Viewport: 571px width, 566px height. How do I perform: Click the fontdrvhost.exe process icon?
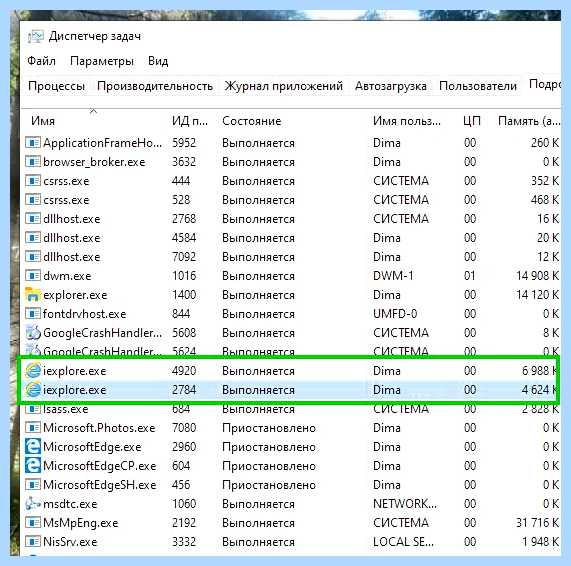33,314
